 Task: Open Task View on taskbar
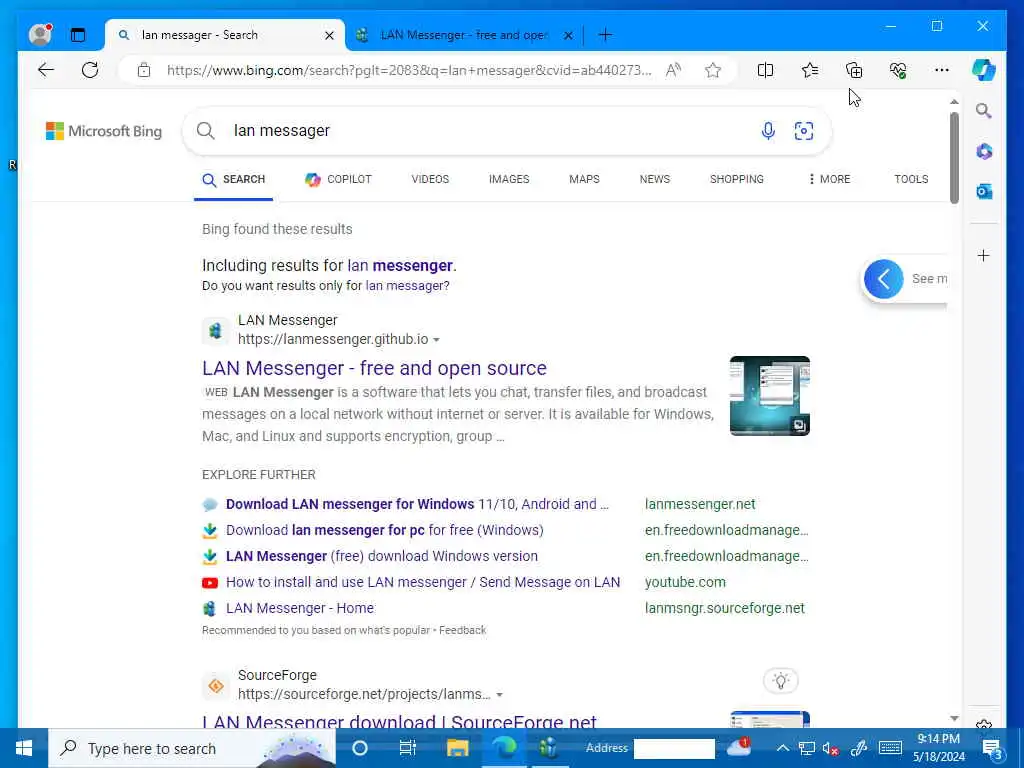coord(408,748)
